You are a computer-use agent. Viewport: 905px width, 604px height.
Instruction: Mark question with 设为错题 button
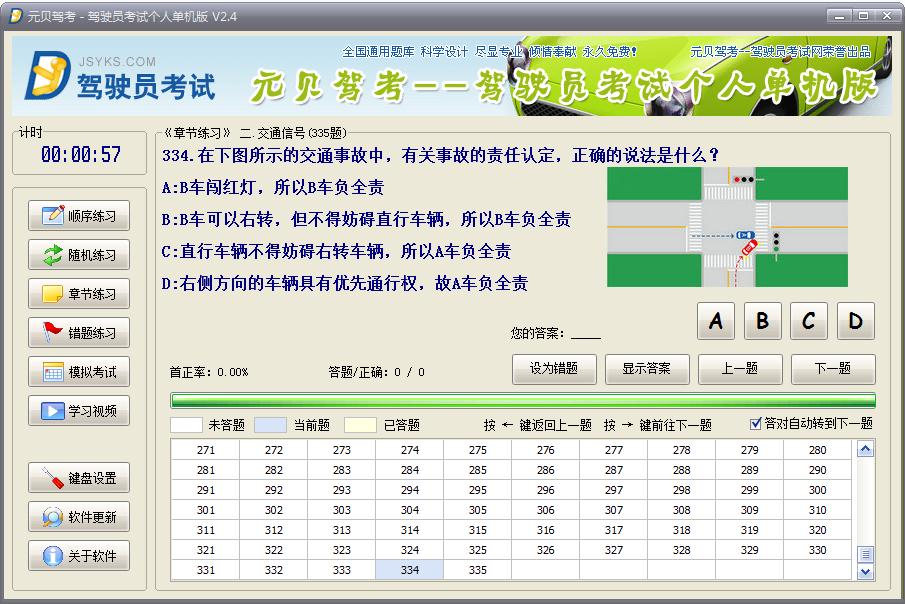(554, 369)
